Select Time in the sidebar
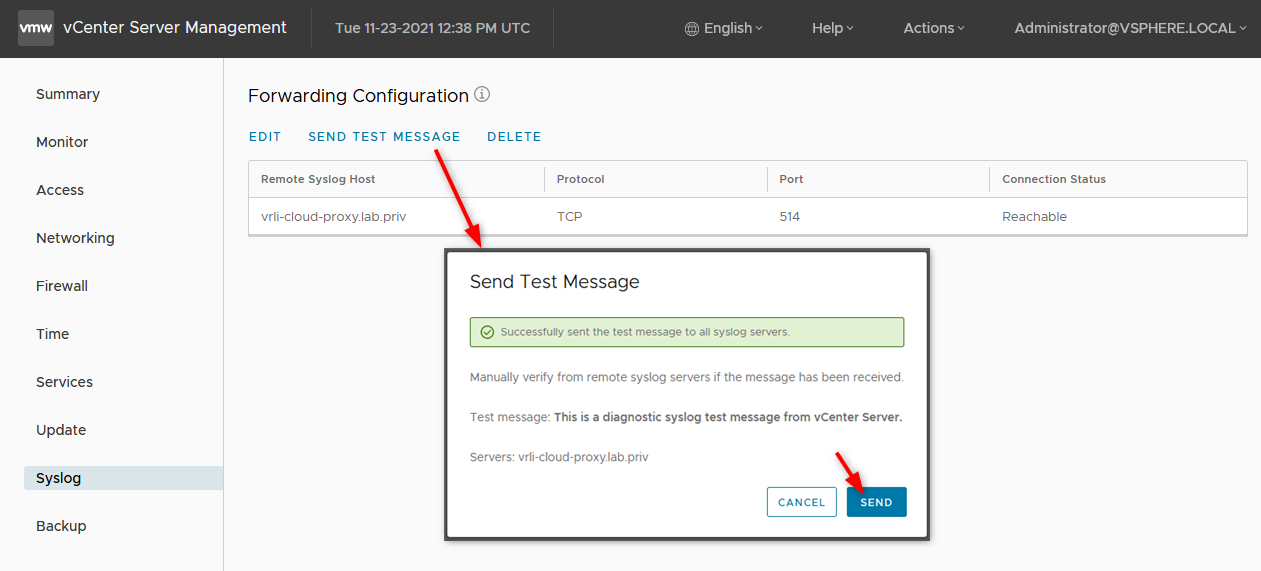 tap(52, 334)
